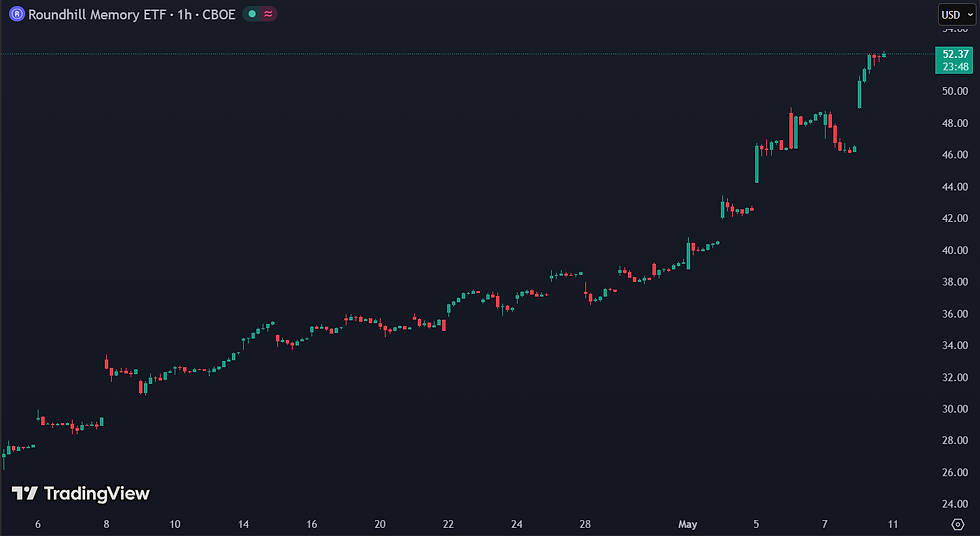Screen dimensions: 980x536
Task: Click the tall green candle opening near 44.00
Action: [x=757, y=164]
